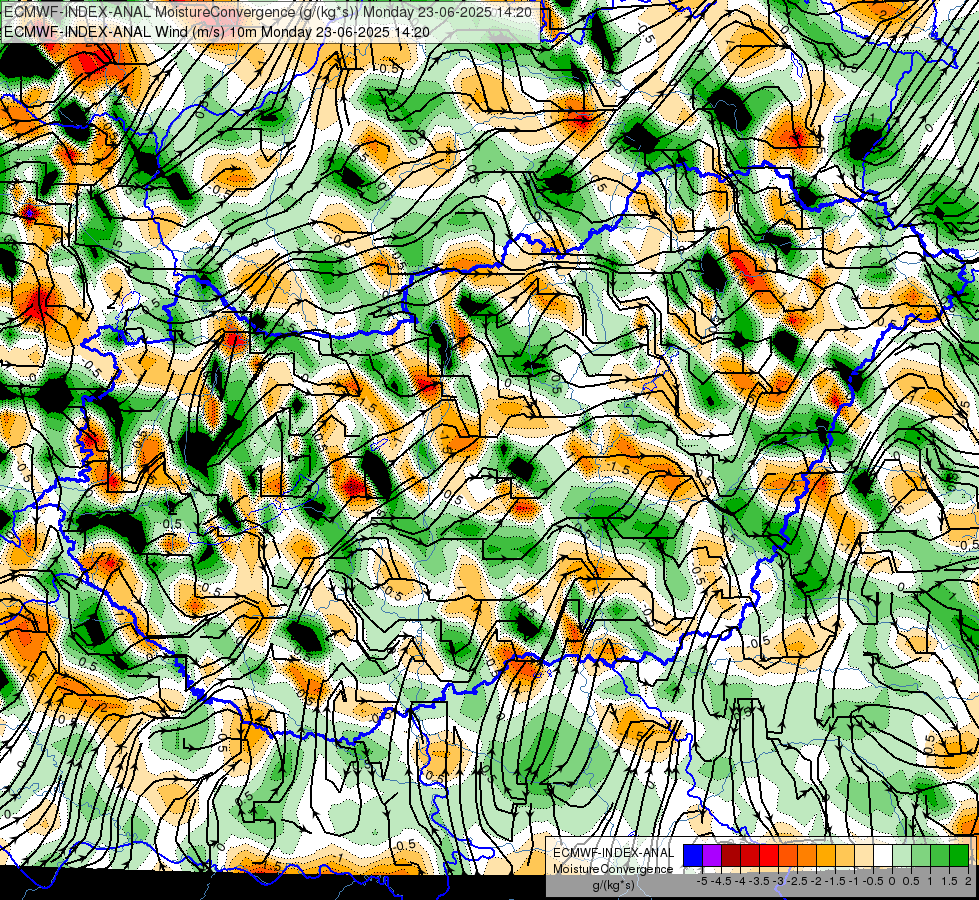Click the '-4.5' legend tick label

(x=721, y=881)
